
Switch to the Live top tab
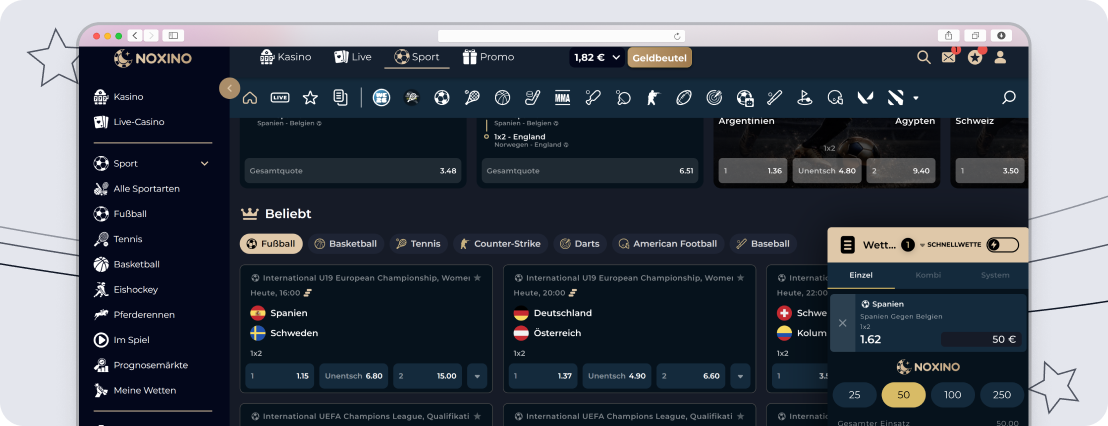pos(353,57)
